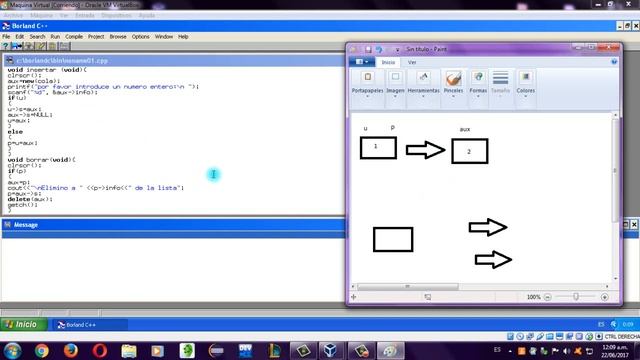The width and height of the screenshot is (640, 360).
Task: Click the zoom out minus button in Paint
Action: pyautogui.click(x=548, y=297)
